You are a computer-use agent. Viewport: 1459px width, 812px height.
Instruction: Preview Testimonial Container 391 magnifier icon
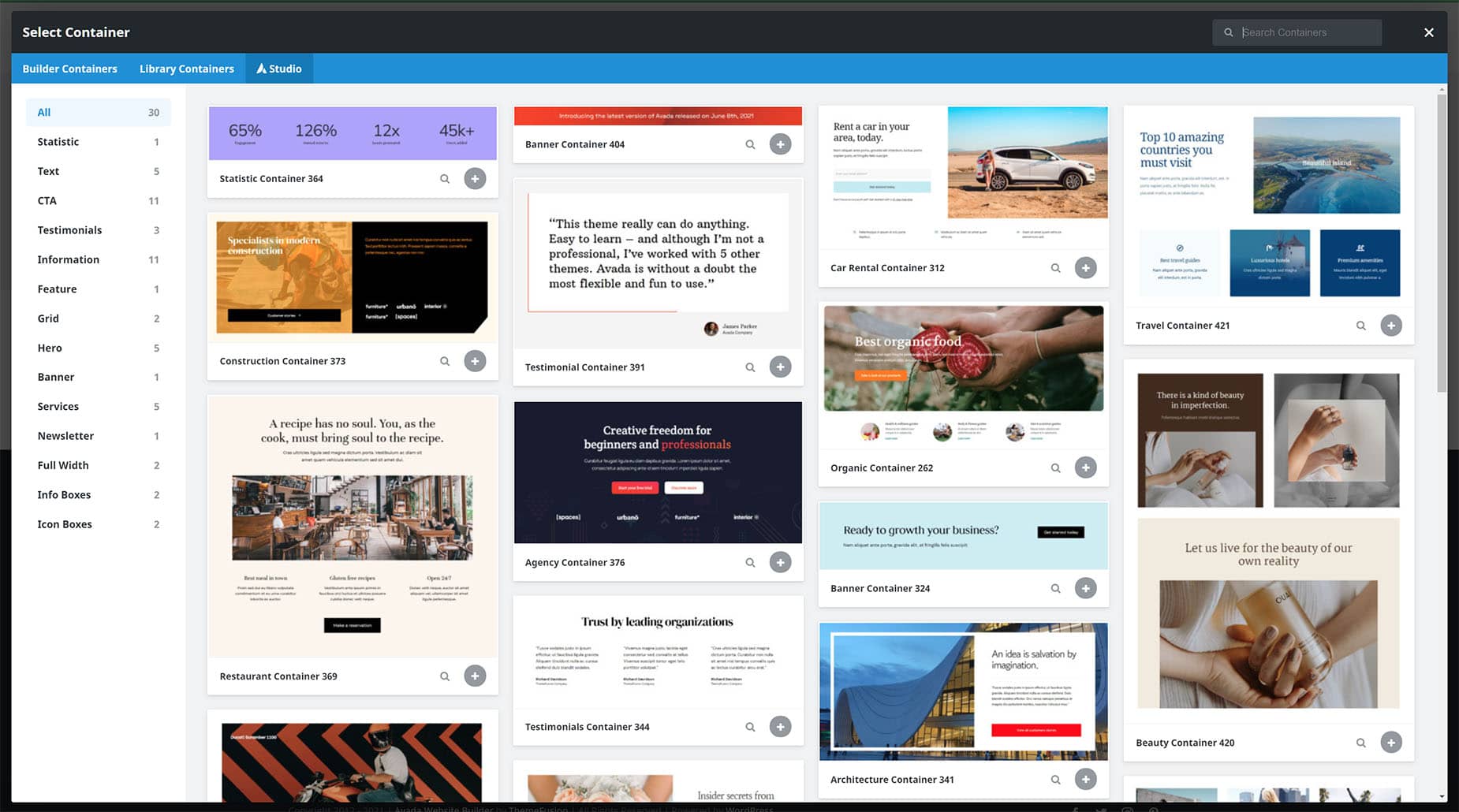pyautogui.click(x=750, y=367)
